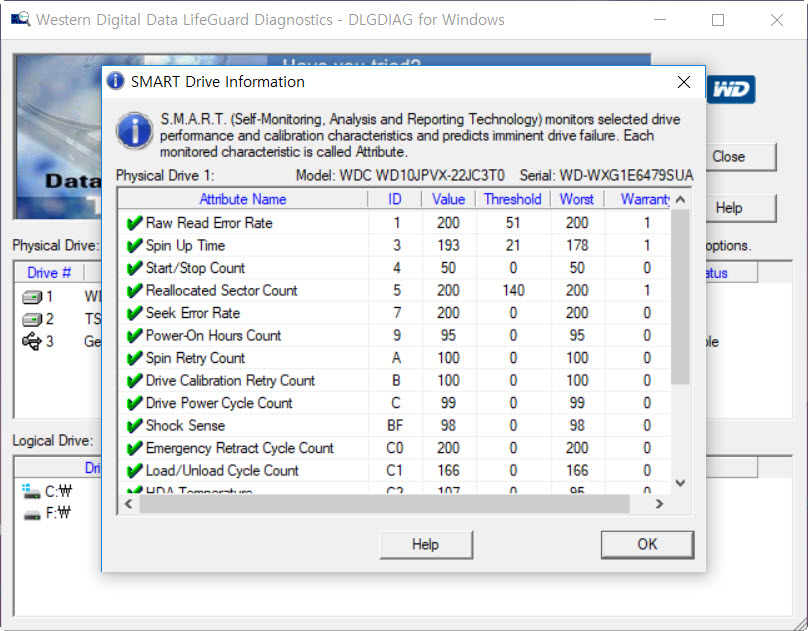Click Close button in the main window
Viewport: 808px width, 631px height.
click(x=739, y=157)
